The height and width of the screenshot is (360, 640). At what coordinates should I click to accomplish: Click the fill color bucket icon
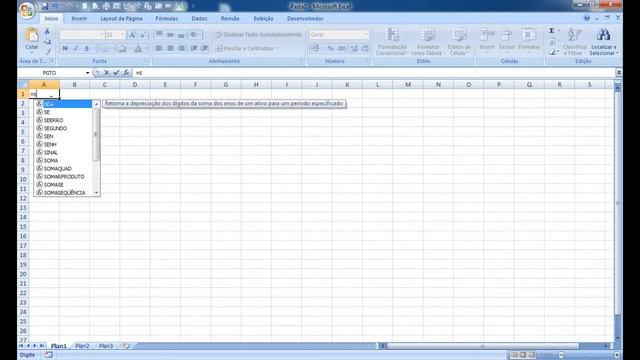pyautogui.click(x=122, y=49)
